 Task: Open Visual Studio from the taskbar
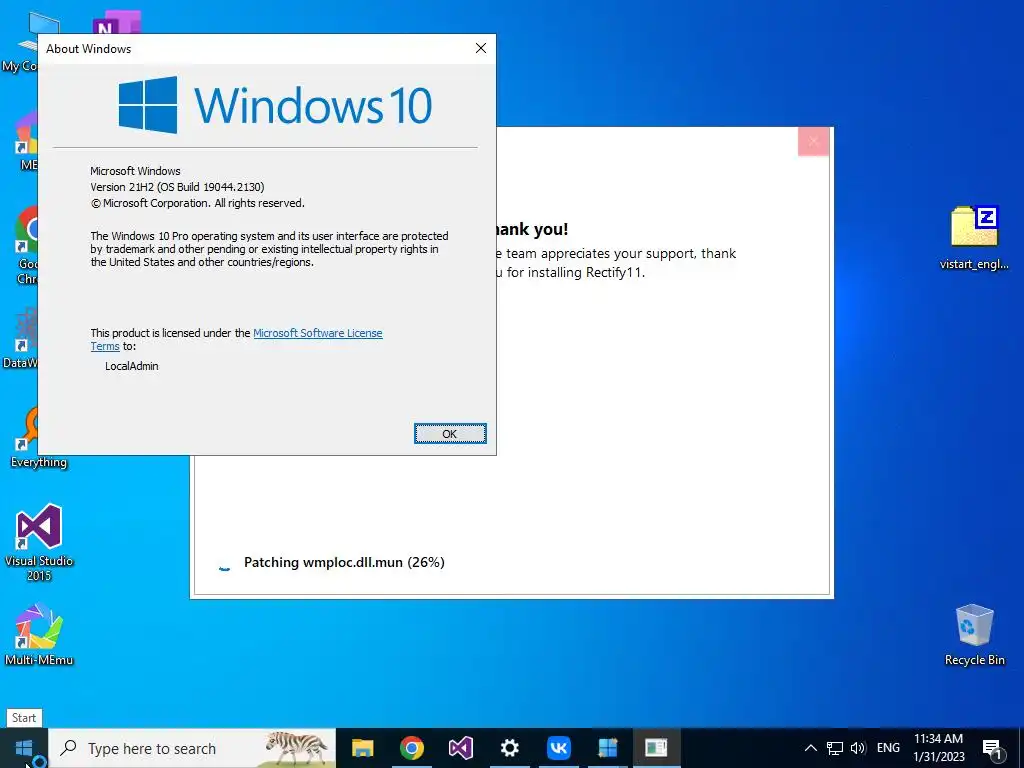460,748
